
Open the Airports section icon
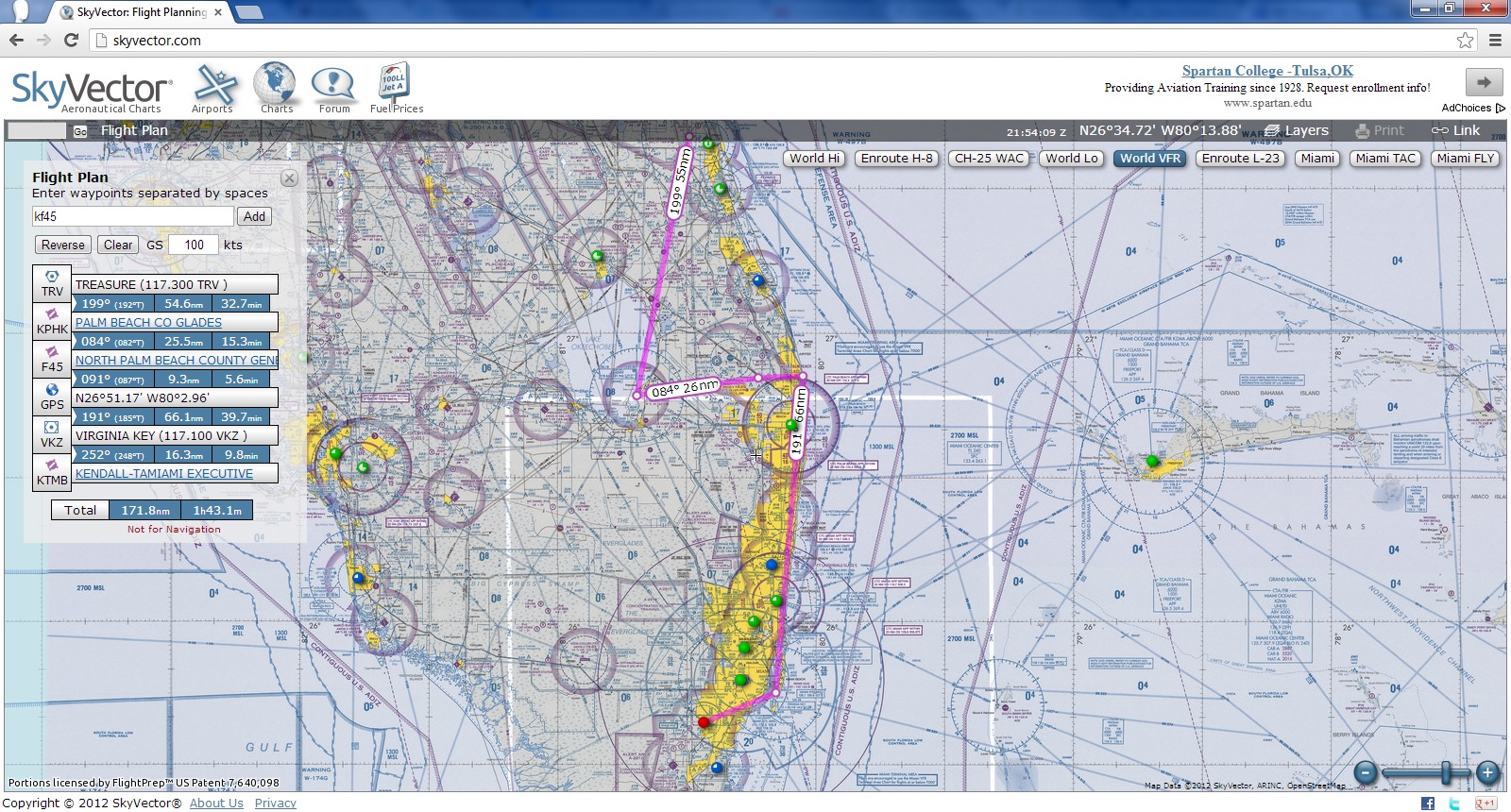tap(213, 89)
